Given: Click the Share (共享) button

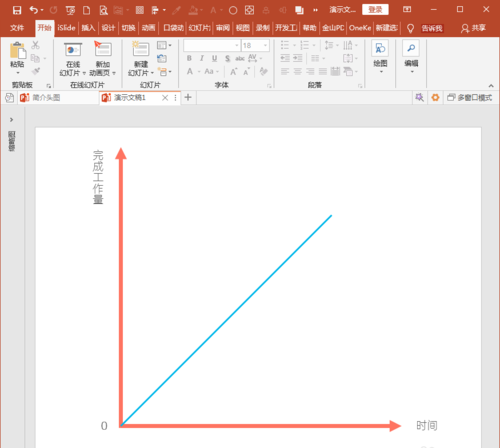Looking at the screenshot, I should pos(474,28).
